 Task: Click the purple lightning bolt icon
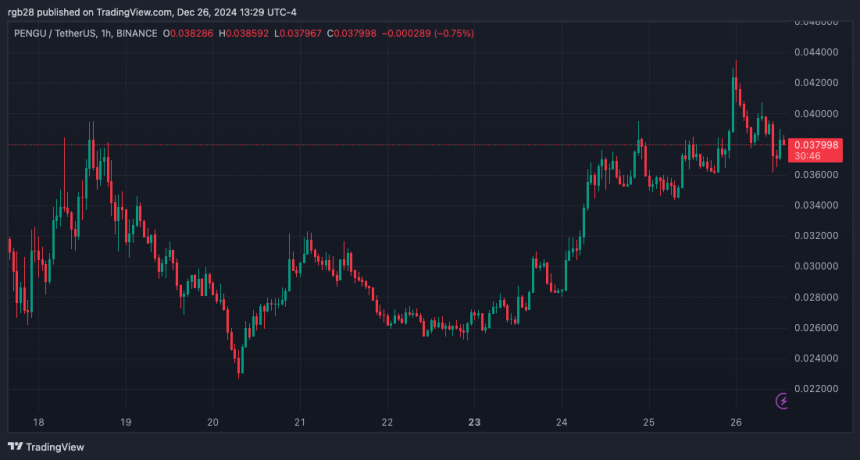tap(782, 401)
